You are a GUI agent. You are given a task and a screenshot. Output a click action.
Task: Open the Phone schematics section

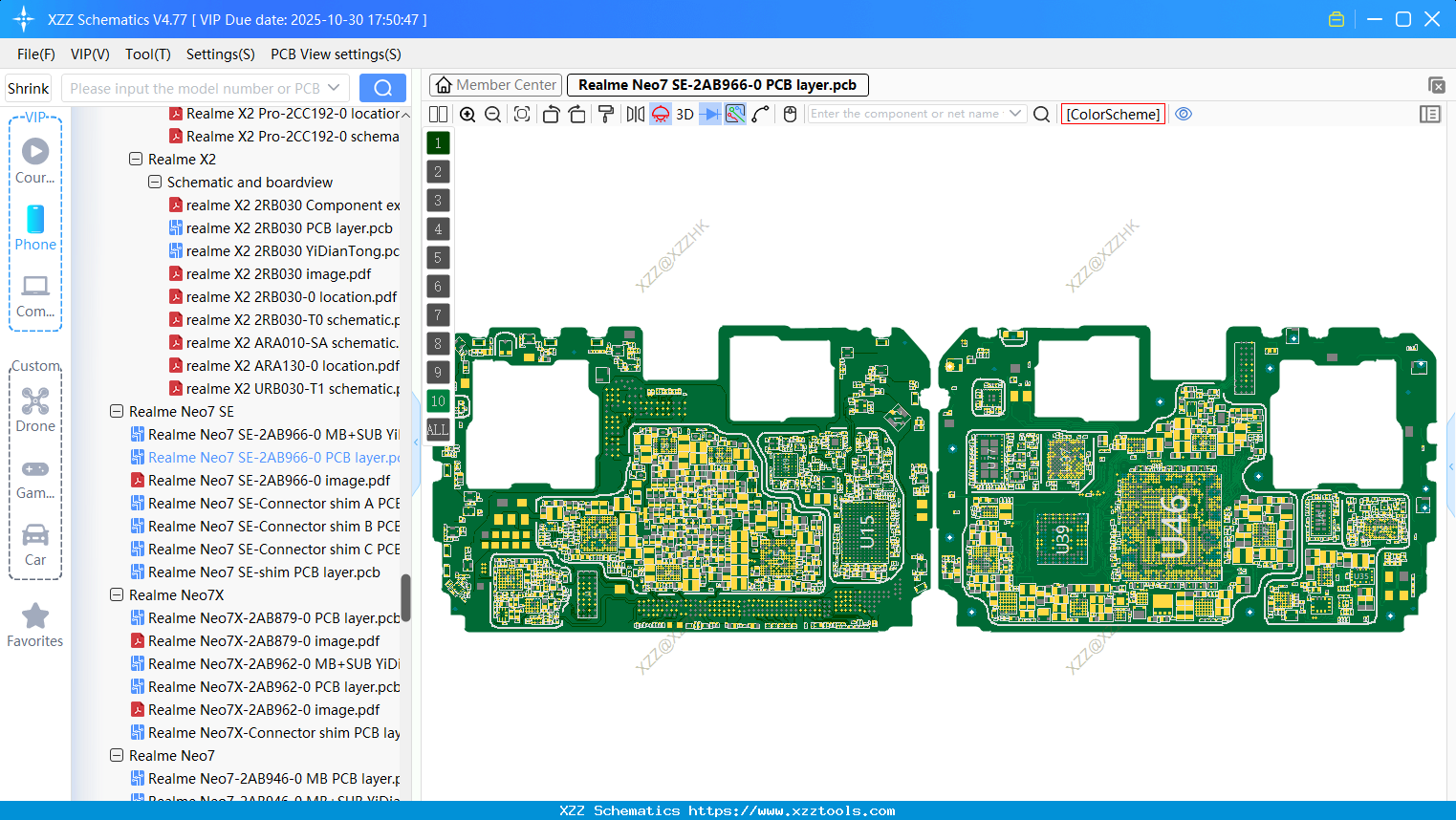[x=35, y=229]
